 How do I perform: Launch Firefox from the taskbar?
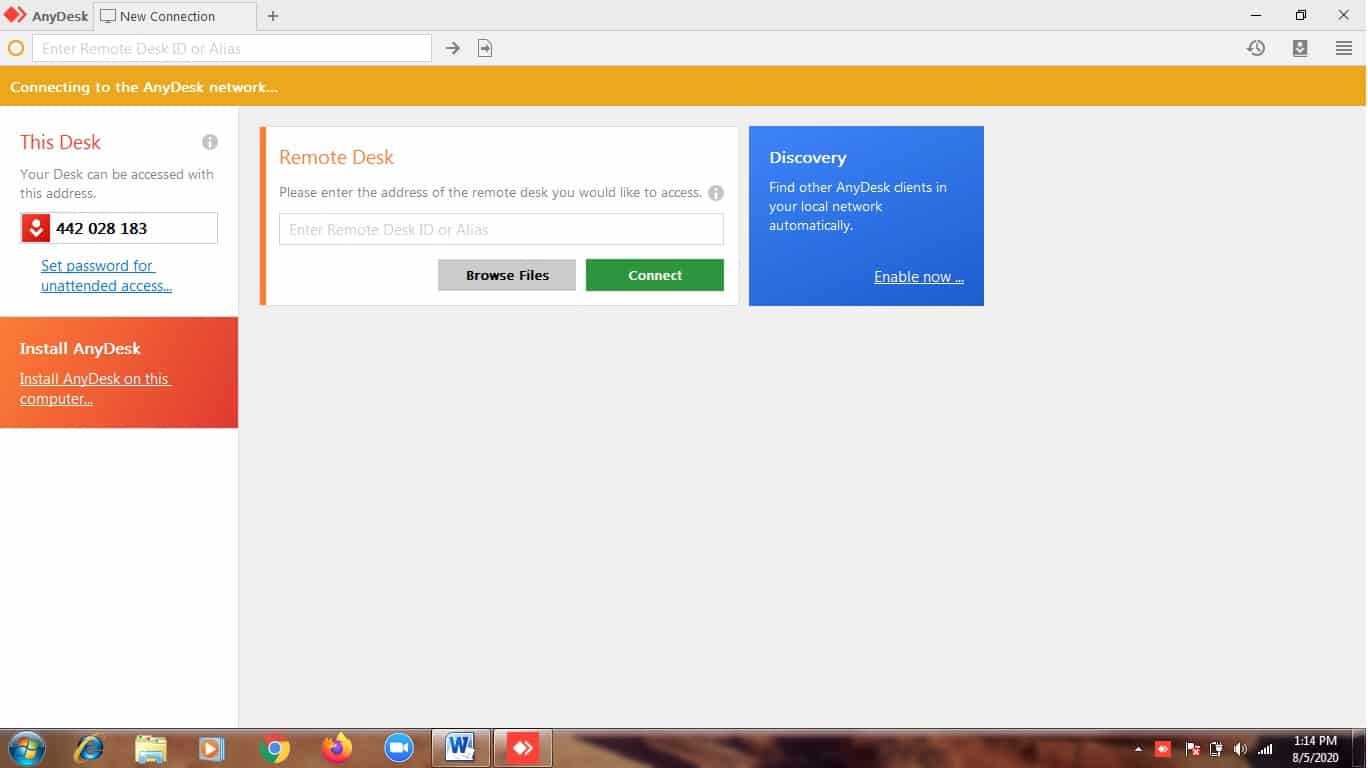coord(337,748)
